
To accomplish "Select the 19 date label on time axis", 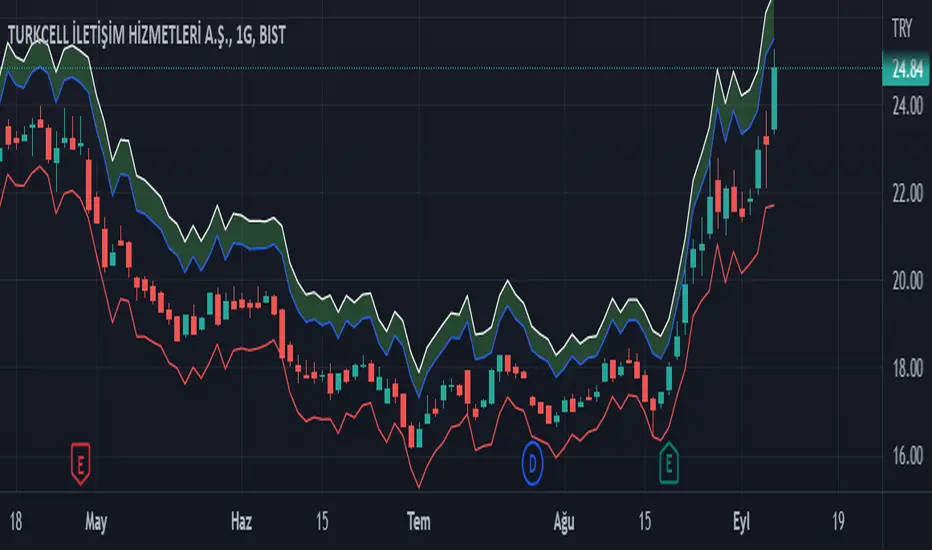I will 838,521.
